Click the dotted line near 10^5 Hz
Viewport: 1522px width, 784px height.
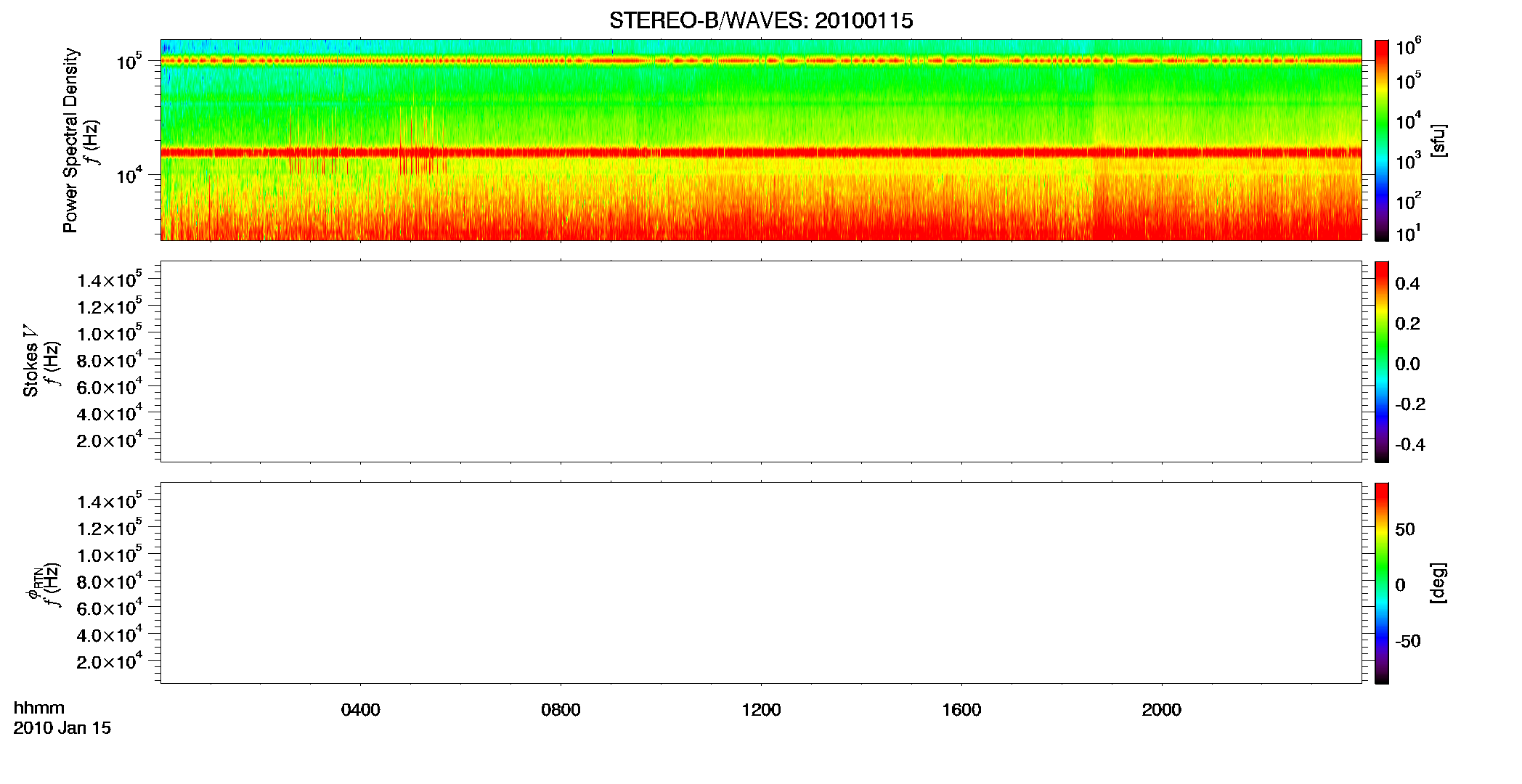coord(761,61)
